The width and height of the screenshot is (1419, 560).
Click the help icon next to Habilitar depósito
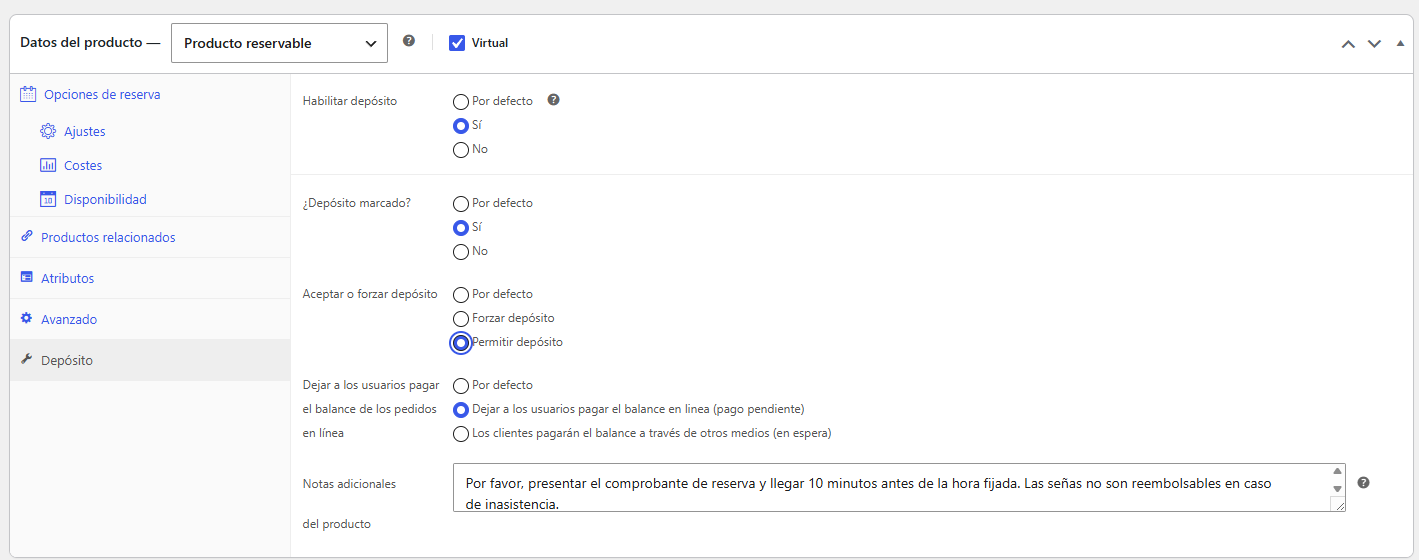pyautogui.click(x=553, y=100)
